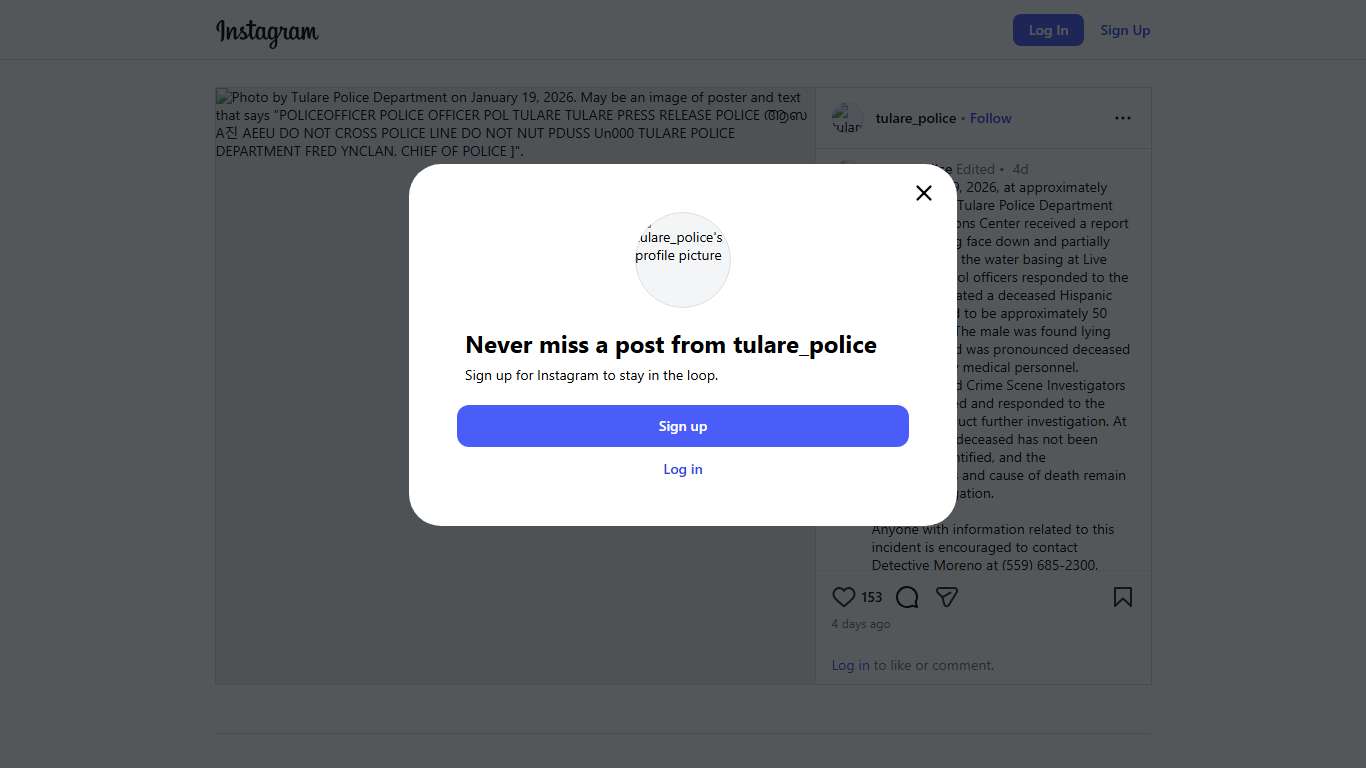The height and width of the screenshot is (768, 1366).
Task: Open tulare_police username in post header
Action: click(915, 118)
